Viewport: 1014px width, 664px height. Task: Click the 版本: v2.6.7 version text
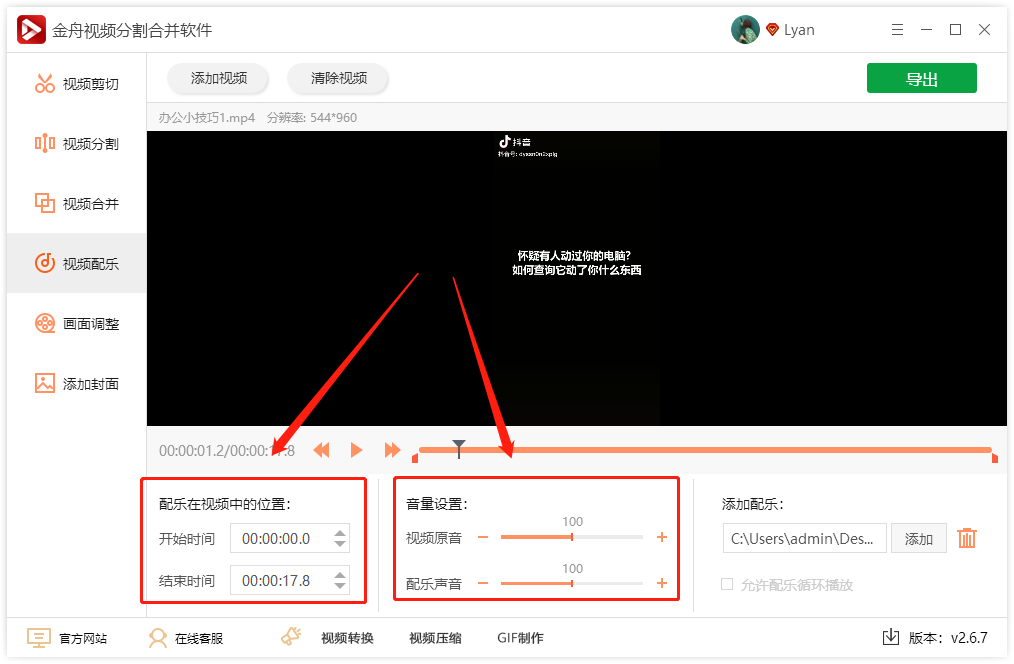948,638
